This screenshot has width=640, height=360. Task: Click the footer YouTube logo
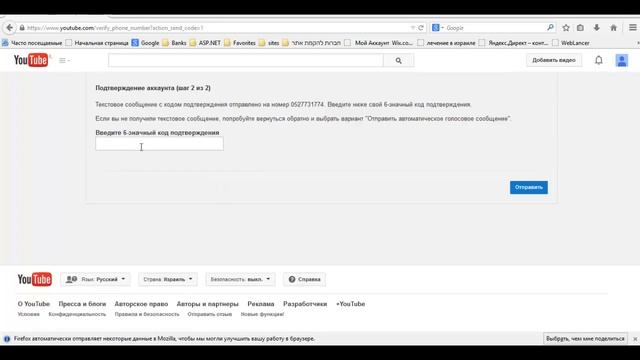coord(34,279)
